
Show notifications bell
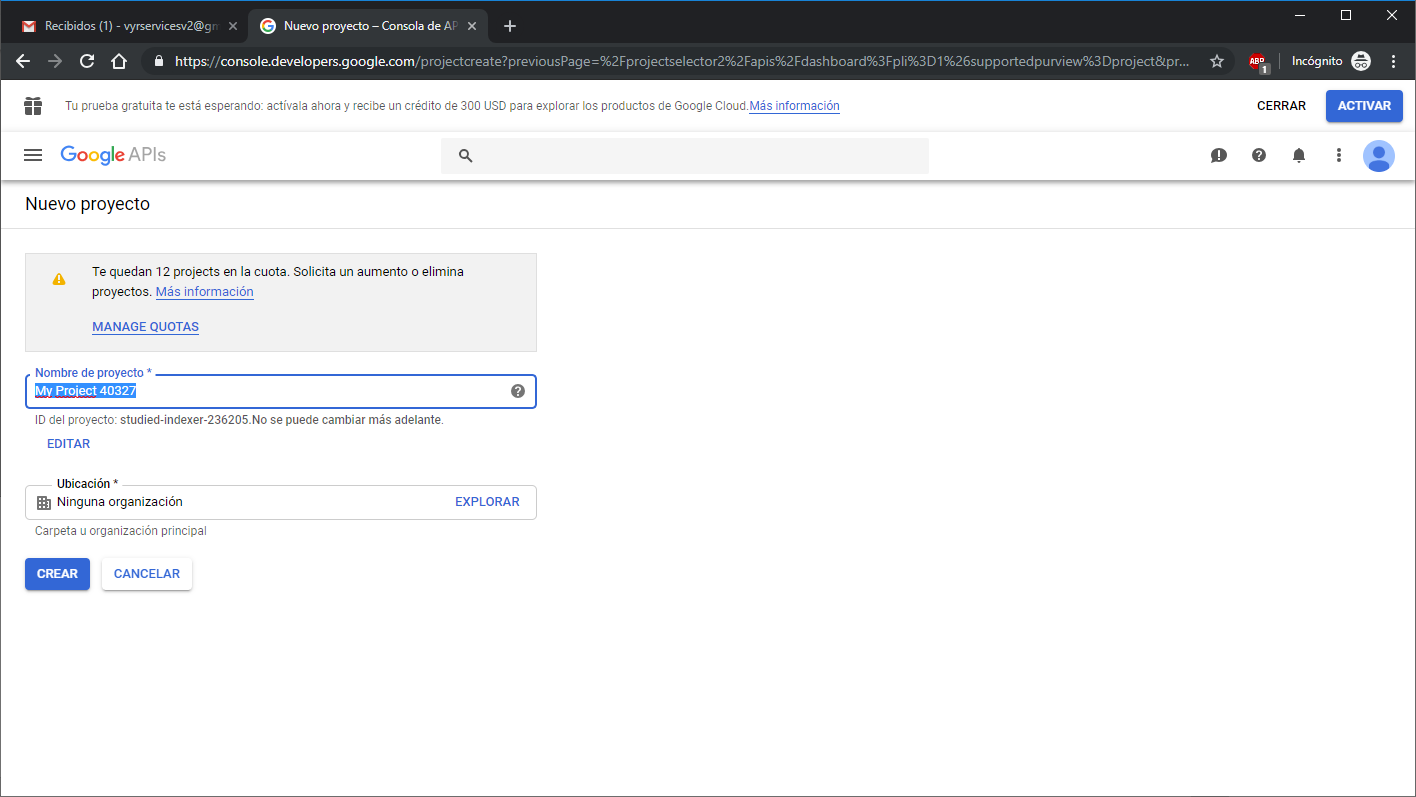[x=1299, y=155]
